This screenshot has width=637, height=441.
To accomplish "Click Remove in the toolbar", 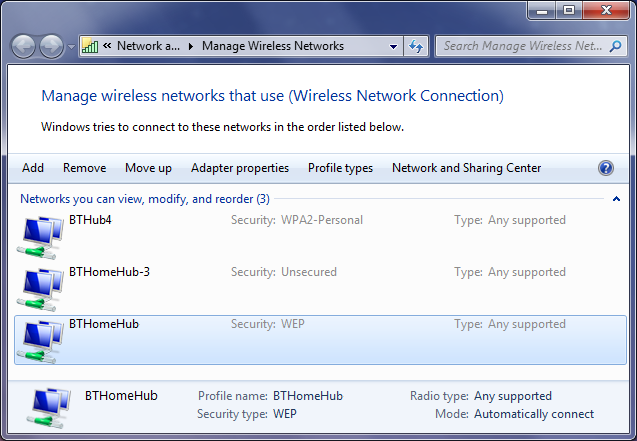I will (84, 168).
